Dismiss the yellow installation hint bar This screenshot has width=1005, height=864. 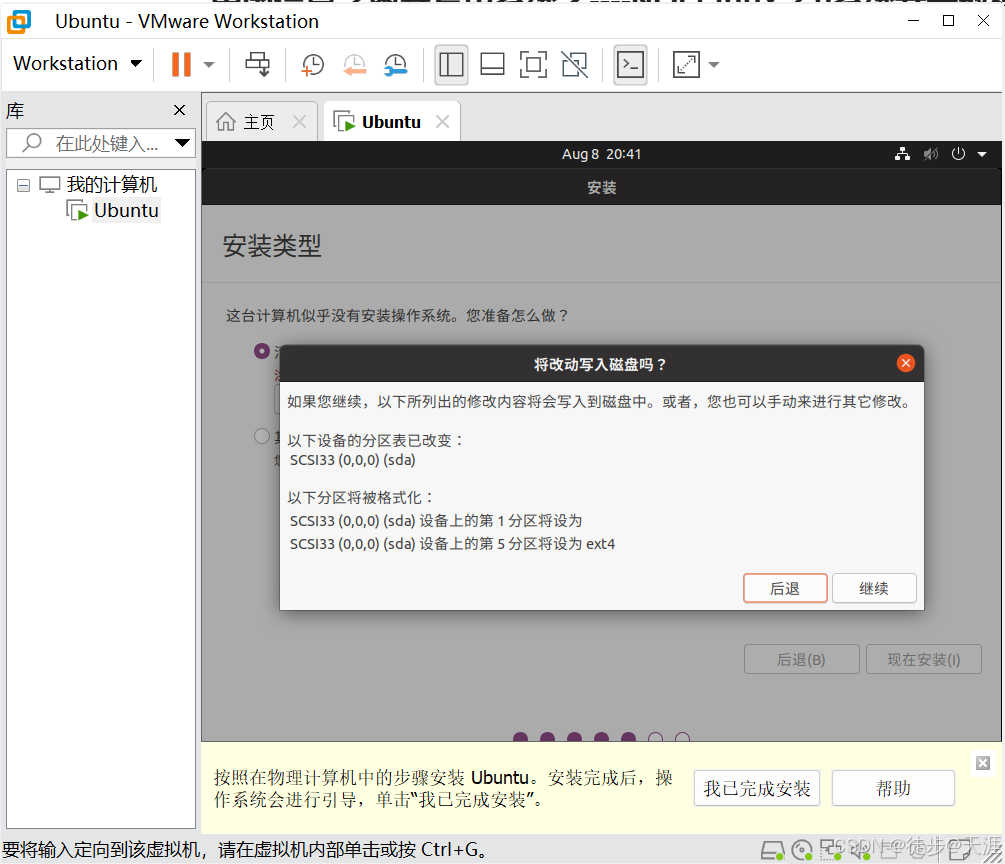click(x=983, y=763)
